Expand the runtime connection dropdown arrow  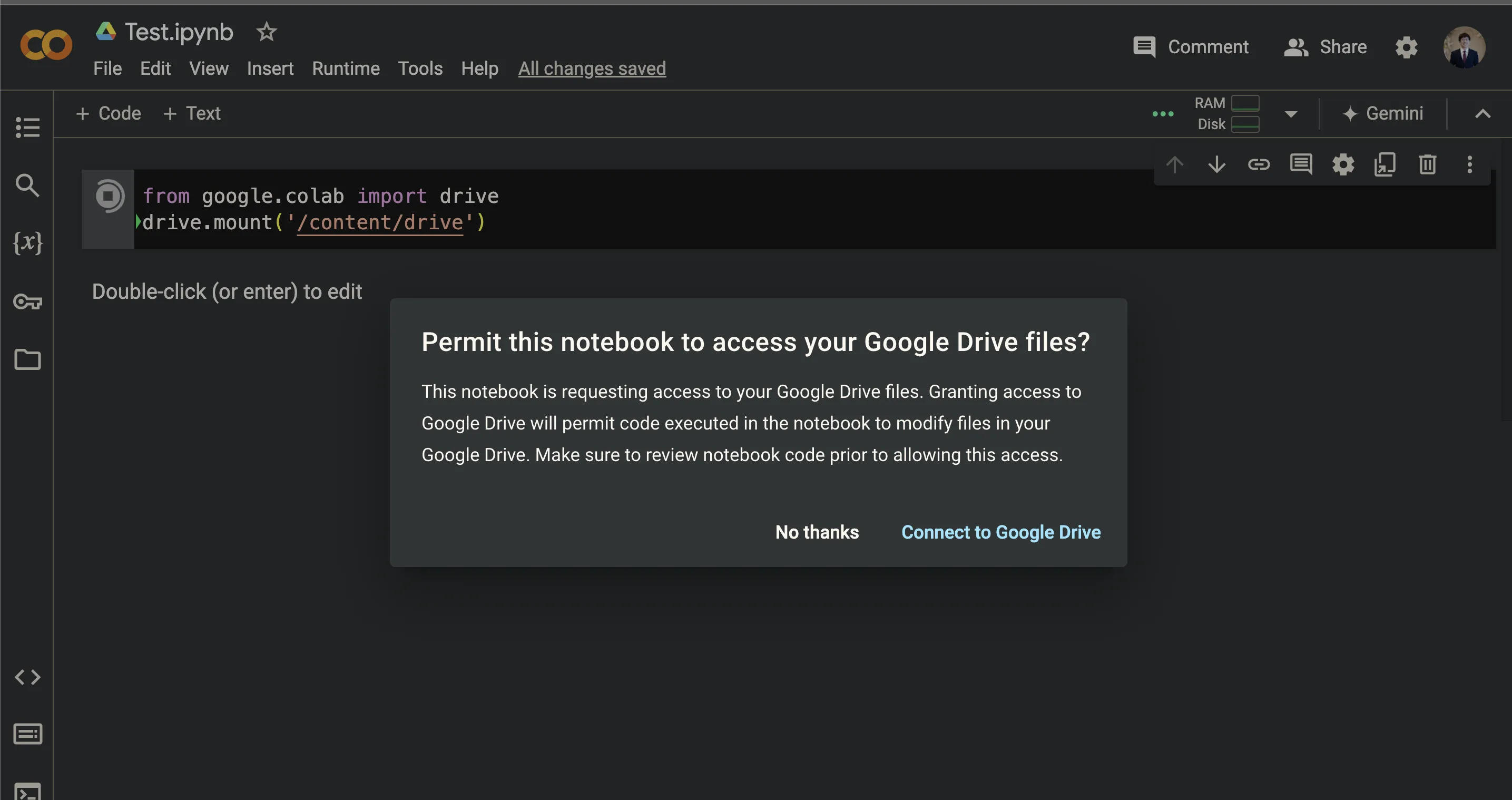(x=1291, y=114)
